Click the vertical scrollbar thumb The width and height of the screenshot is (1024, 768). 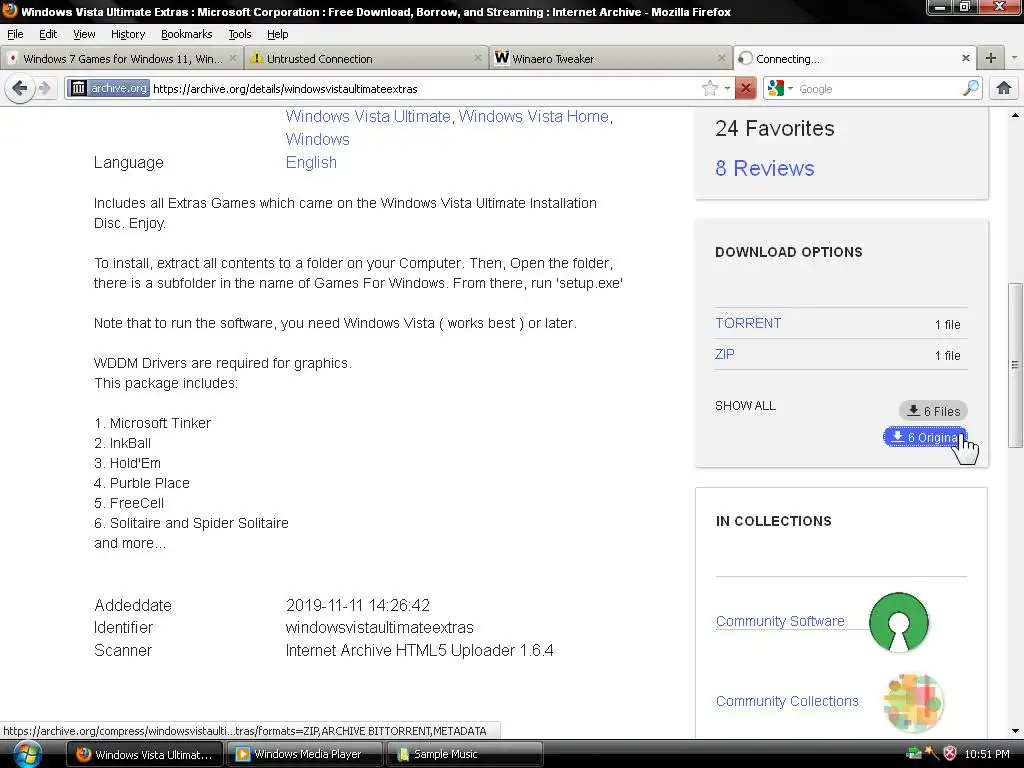click(1015, 364)
